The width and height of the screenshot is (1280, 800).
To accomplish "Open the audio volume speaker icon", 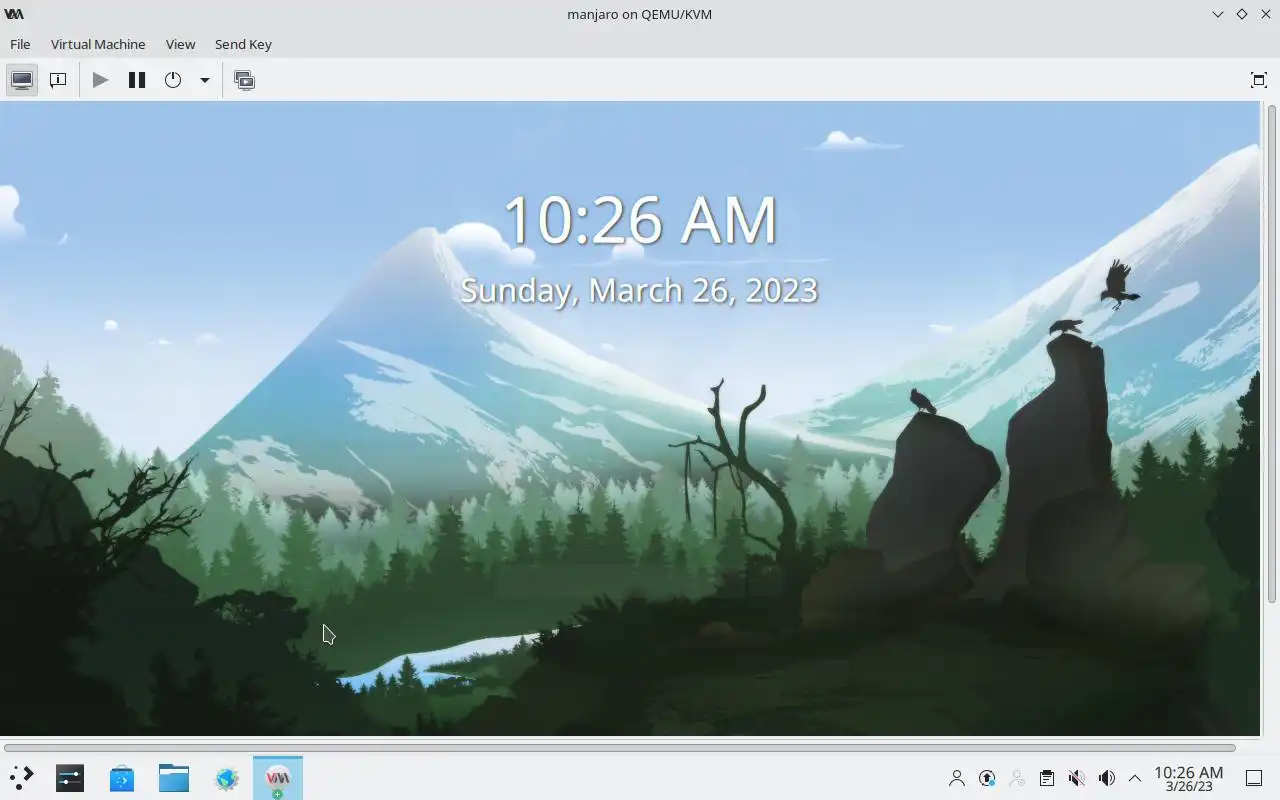I will click(1107, 778).
